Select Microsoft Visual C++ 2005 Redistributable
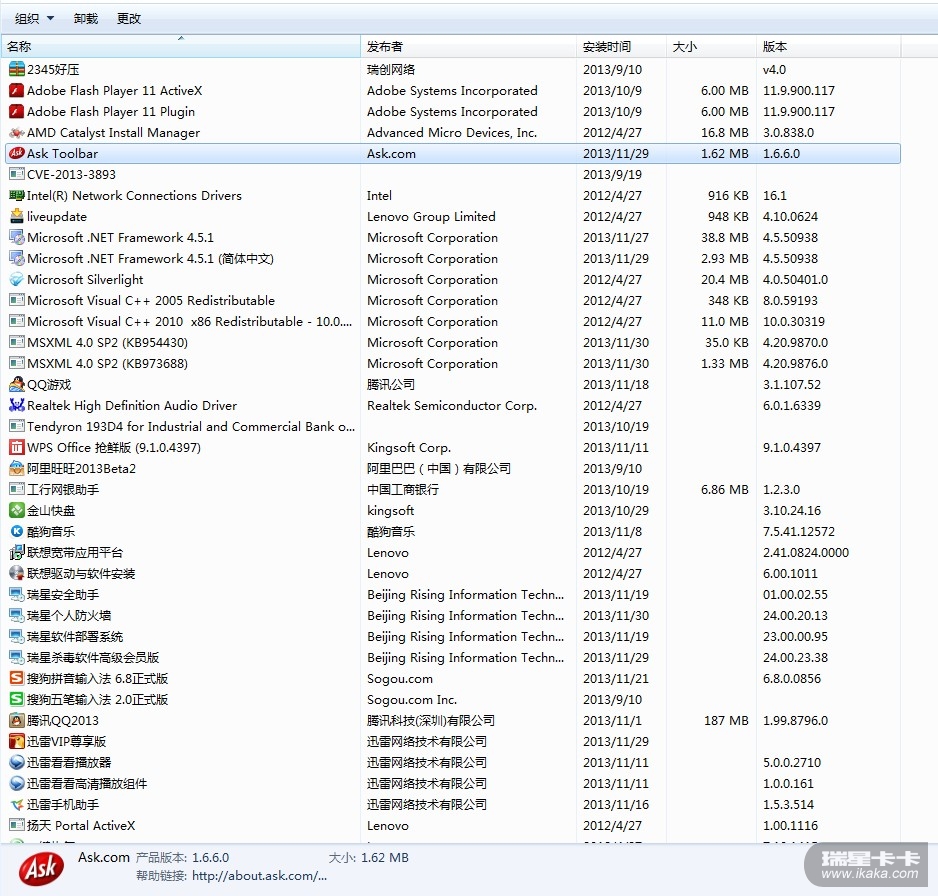The width and height of the screenshot is (938, 896). [x=452, y=300]
